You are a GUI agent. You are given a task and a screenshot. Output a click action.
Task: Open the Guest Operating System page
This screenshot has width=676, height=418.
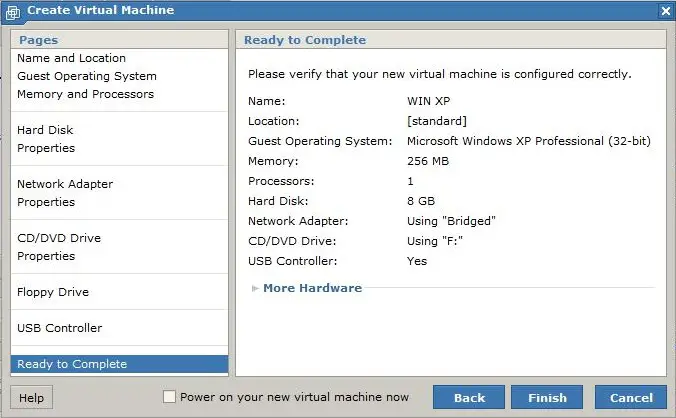[x=87, y=76]
